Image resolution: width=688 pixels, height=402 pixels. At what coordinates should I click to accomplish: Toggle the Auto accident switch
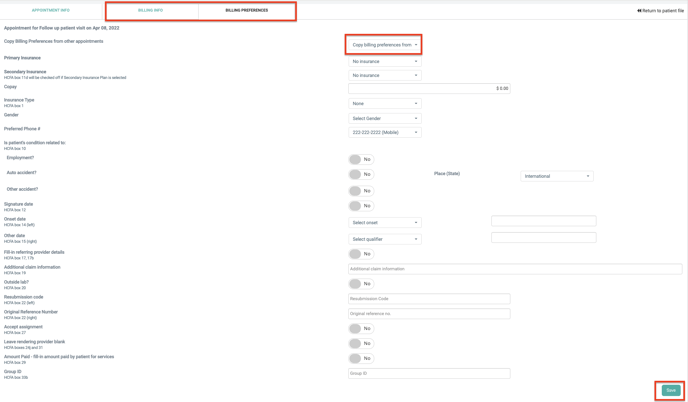356,174
